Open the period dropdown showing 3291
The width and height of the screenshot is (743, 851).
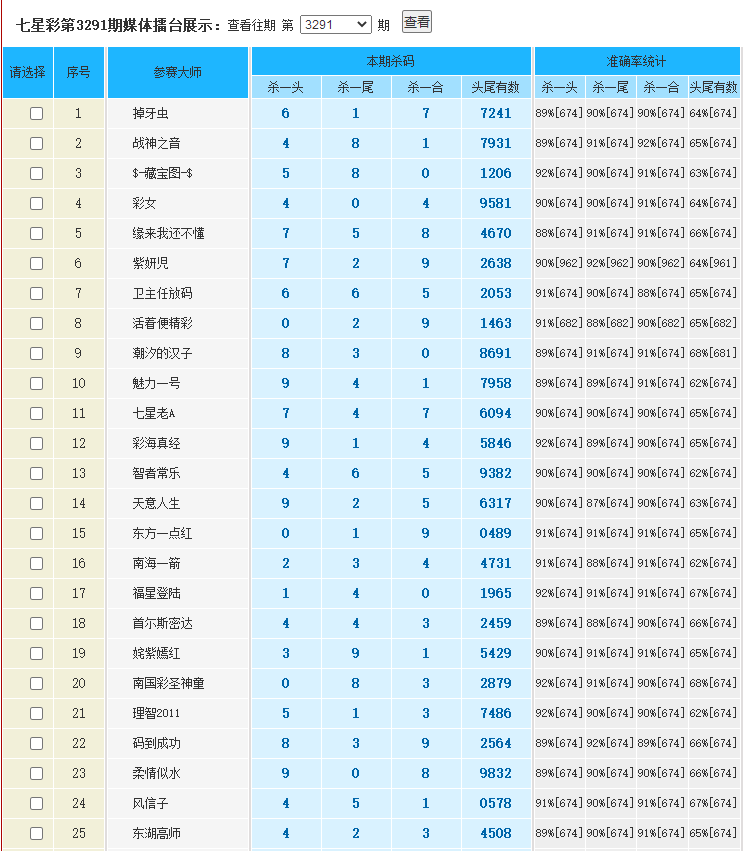pos(335,24)
